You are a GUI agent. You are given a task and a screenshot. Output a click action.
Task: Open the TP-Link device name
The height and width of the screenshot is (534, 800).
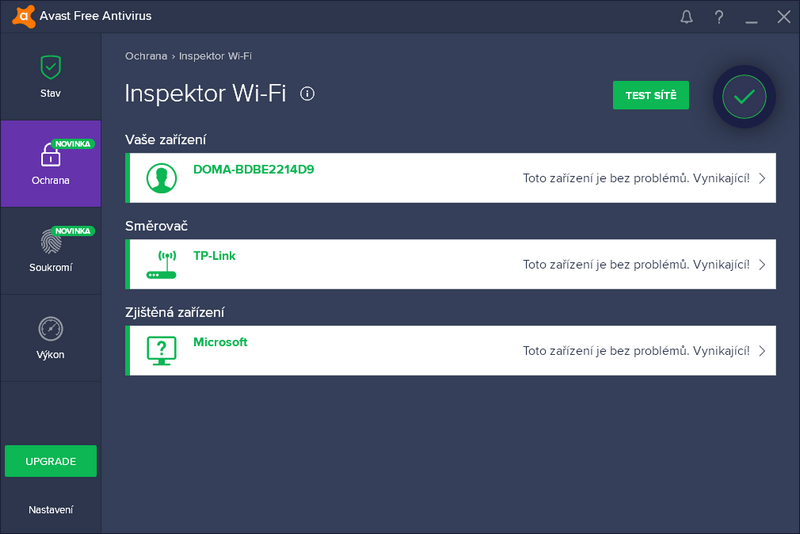tap(214, 256)
